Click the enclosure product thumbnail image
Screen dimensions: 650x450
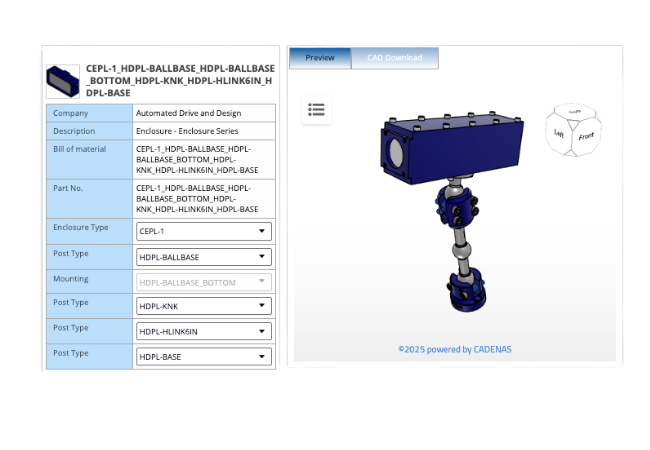pos(63,80)
